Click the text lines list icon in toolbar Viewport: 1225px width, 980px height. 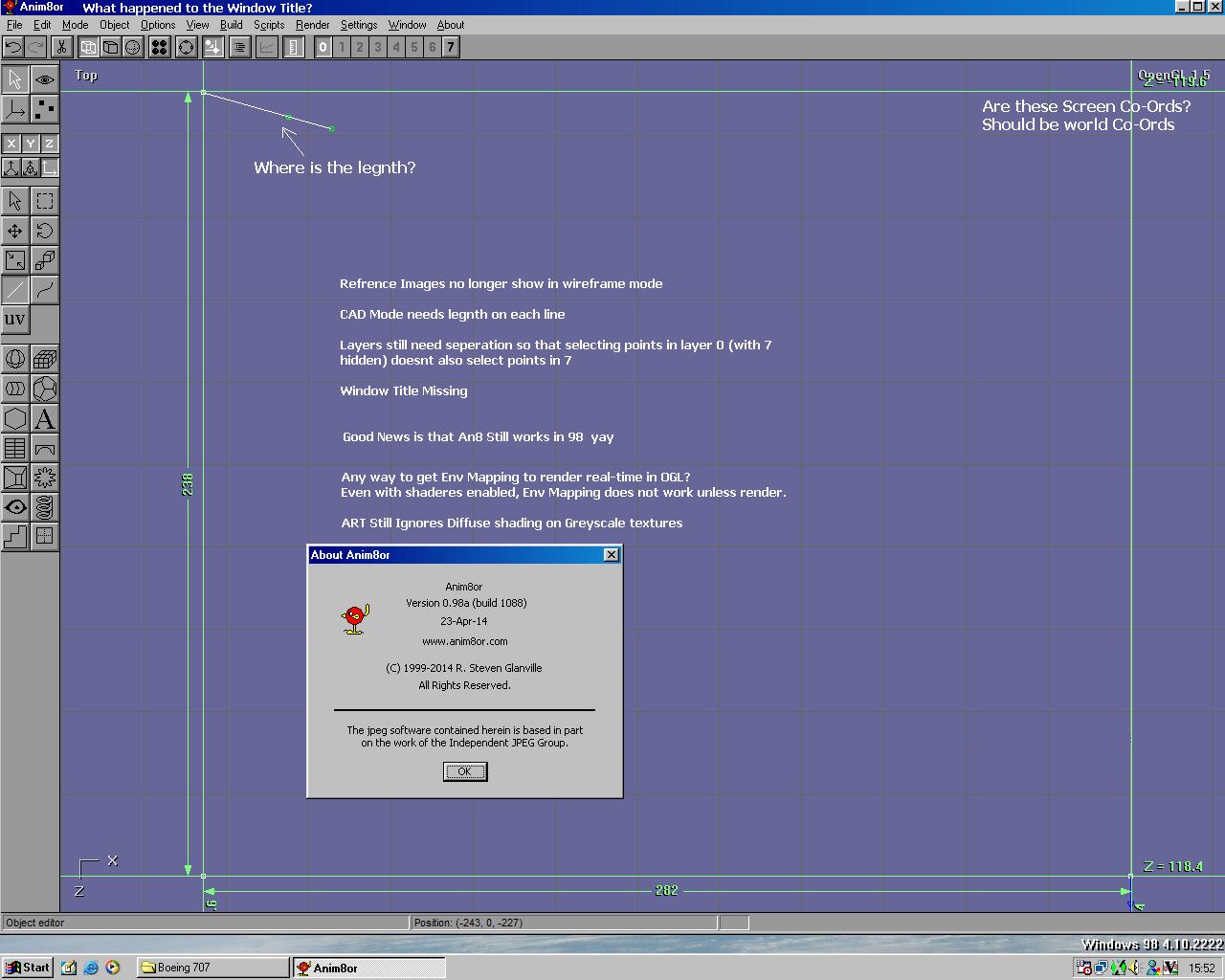tap(239, 46)
